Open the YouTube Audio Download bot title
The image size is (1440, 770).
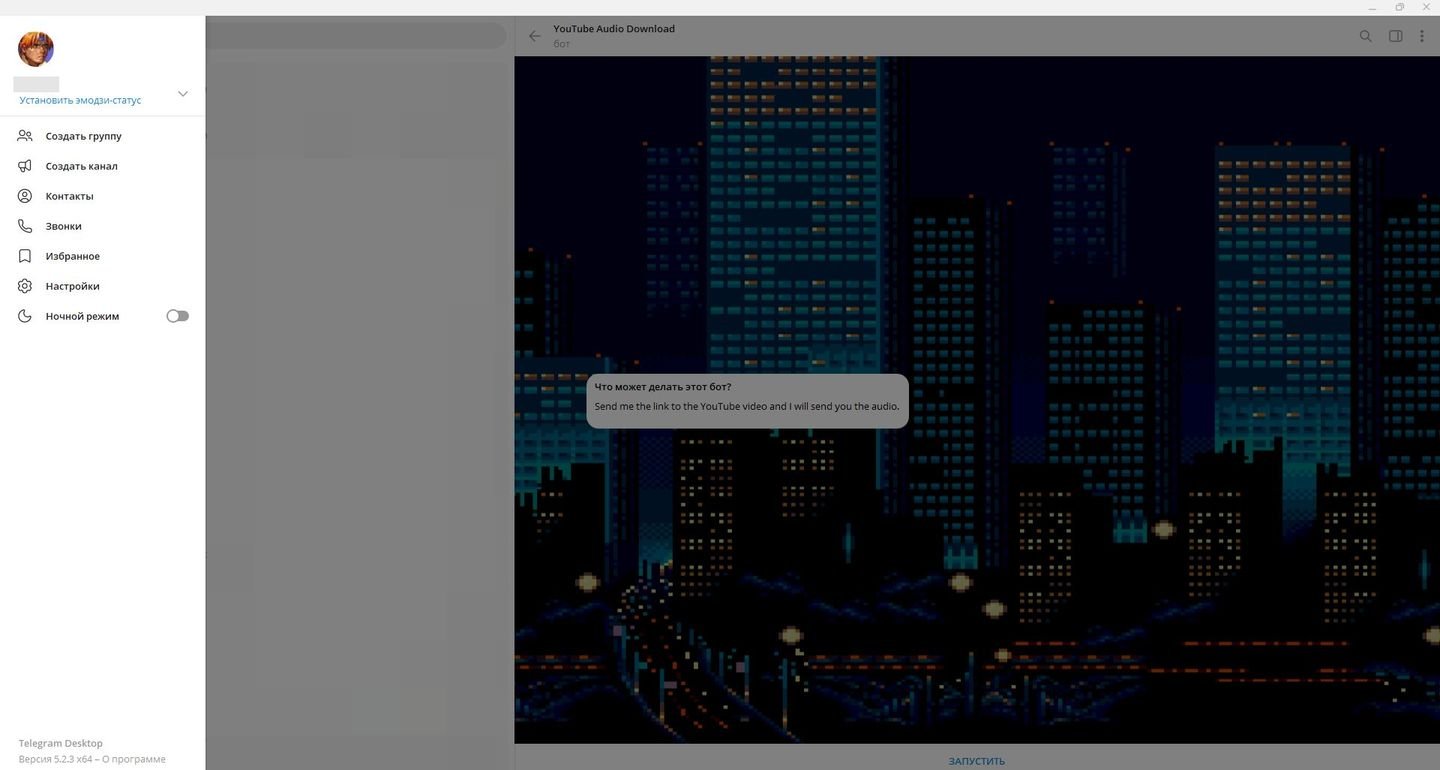(x=614, y=29)
